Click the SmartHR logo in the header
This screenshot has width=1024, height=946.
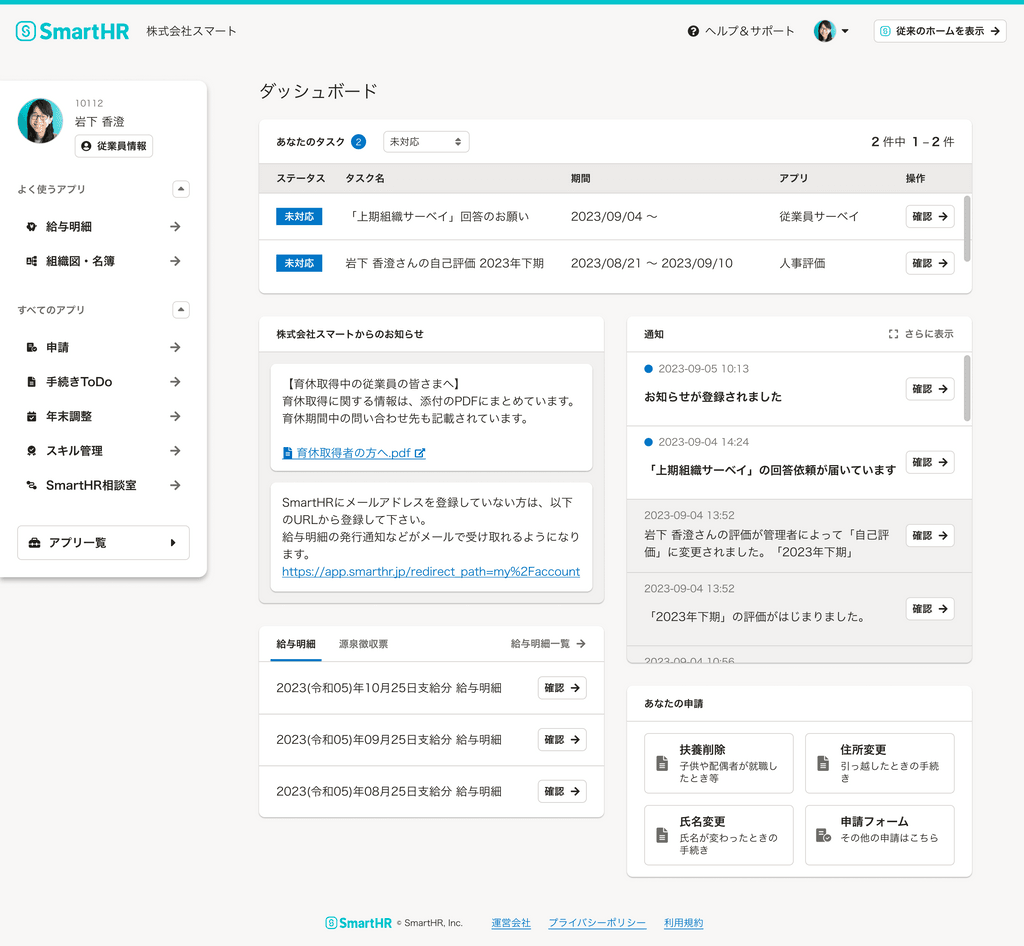[x=72, y=31]
